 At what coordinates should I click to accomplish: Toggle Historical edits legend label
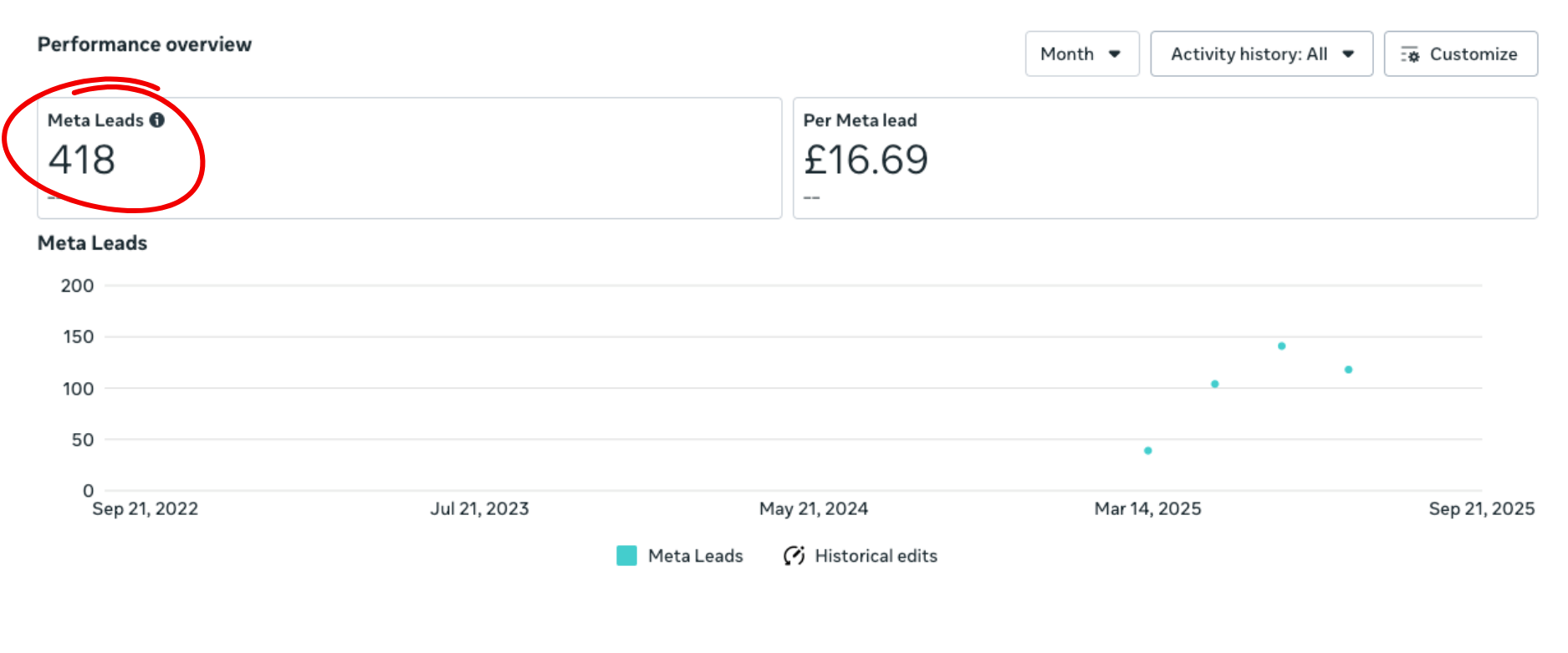pyautogui.click(x=876, y=556)
